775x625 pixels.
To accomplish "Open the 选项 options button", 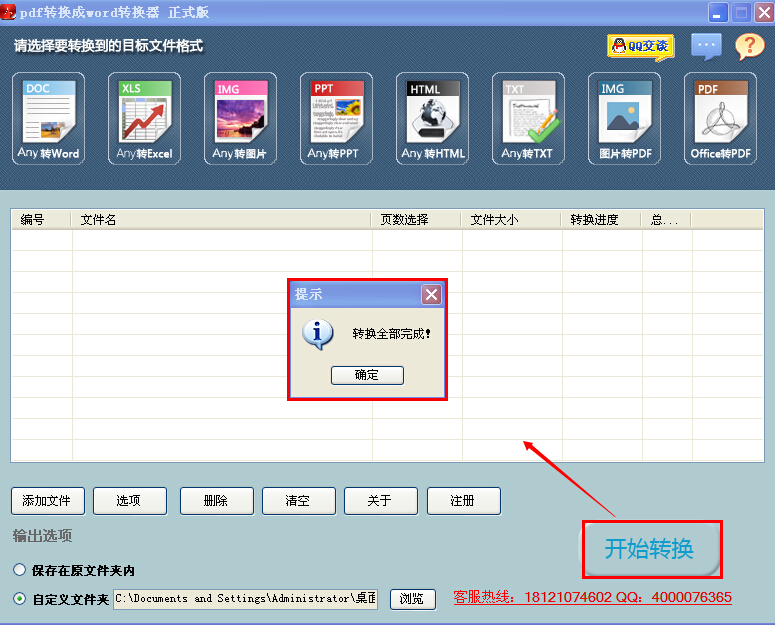I will pos(130,501).
